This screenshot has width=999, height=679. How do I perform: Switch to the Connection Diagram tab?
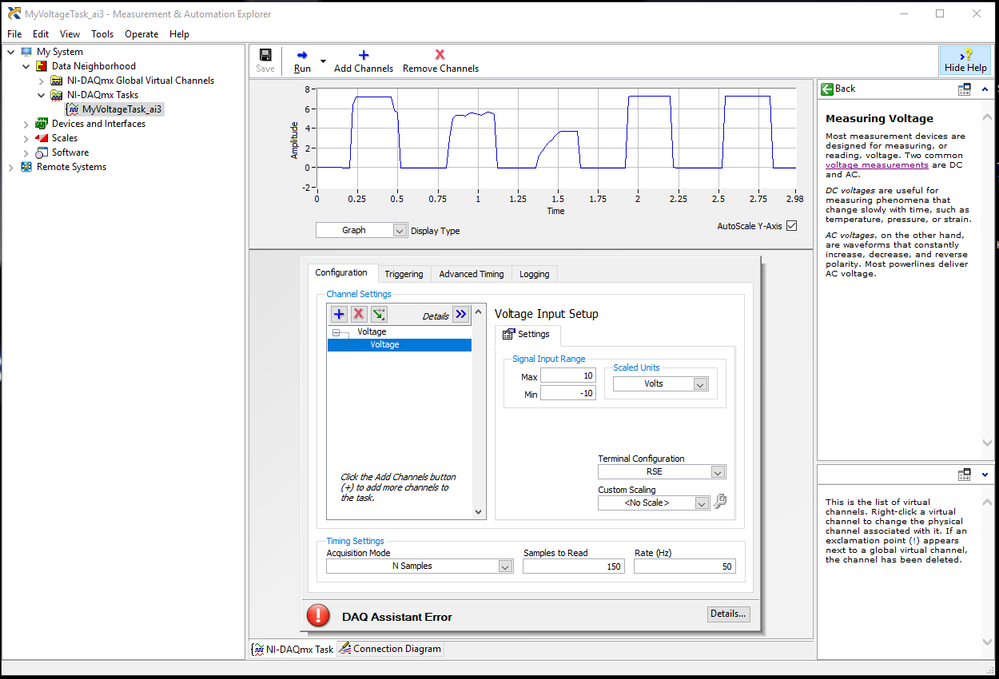(x=390, y=648)
